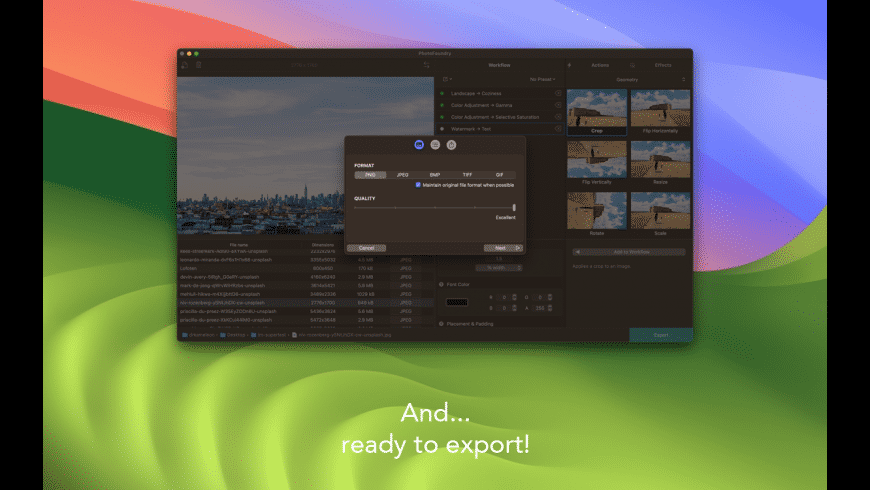Click the home folder in path bar

tap(199, 335)
